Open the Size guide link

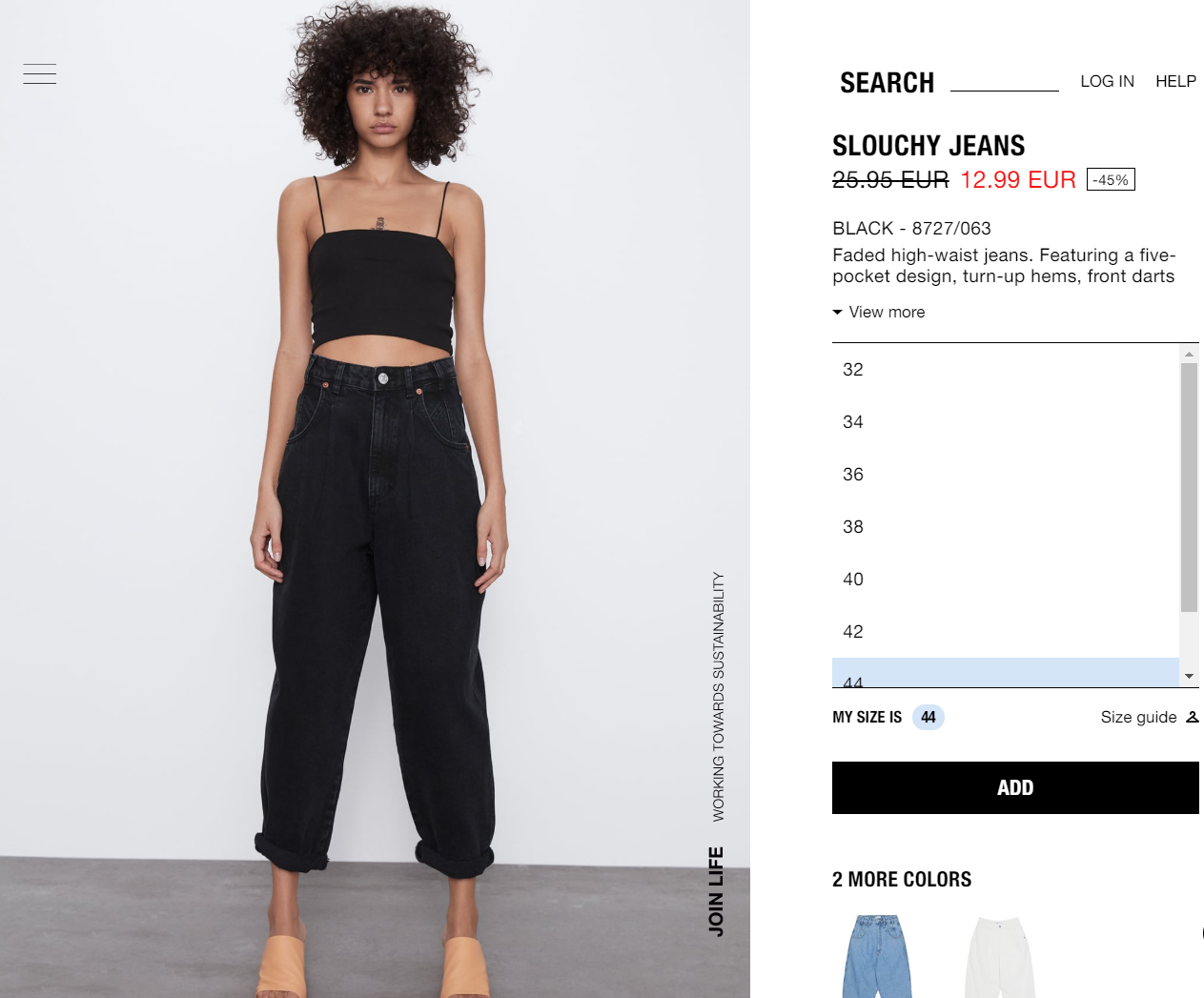[x=1138, y=717]
